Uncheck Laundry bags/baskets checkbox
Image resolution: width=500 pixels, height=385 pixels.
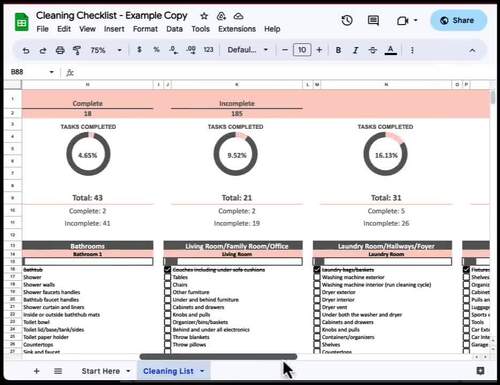[x=317, y=270]
